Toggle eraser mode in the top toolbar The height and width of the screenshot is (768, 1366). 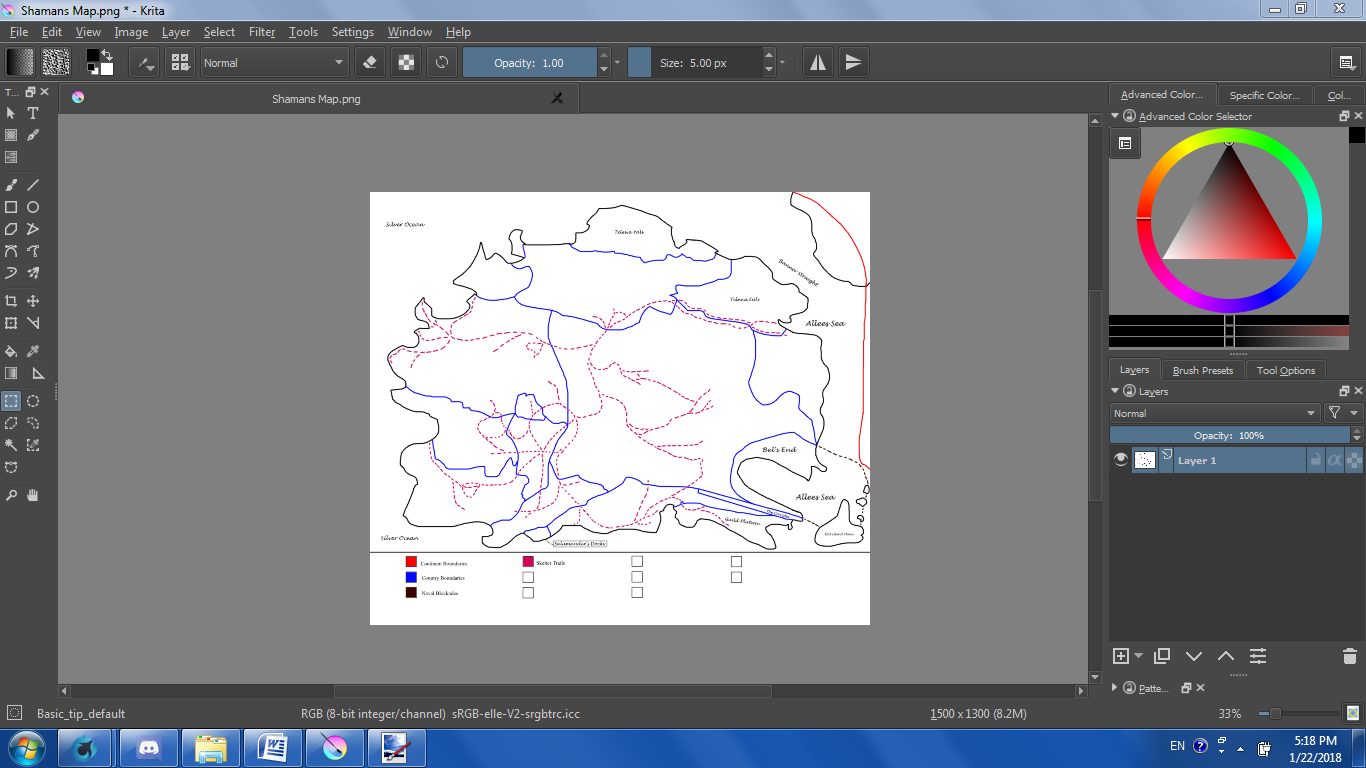[370, 63]
